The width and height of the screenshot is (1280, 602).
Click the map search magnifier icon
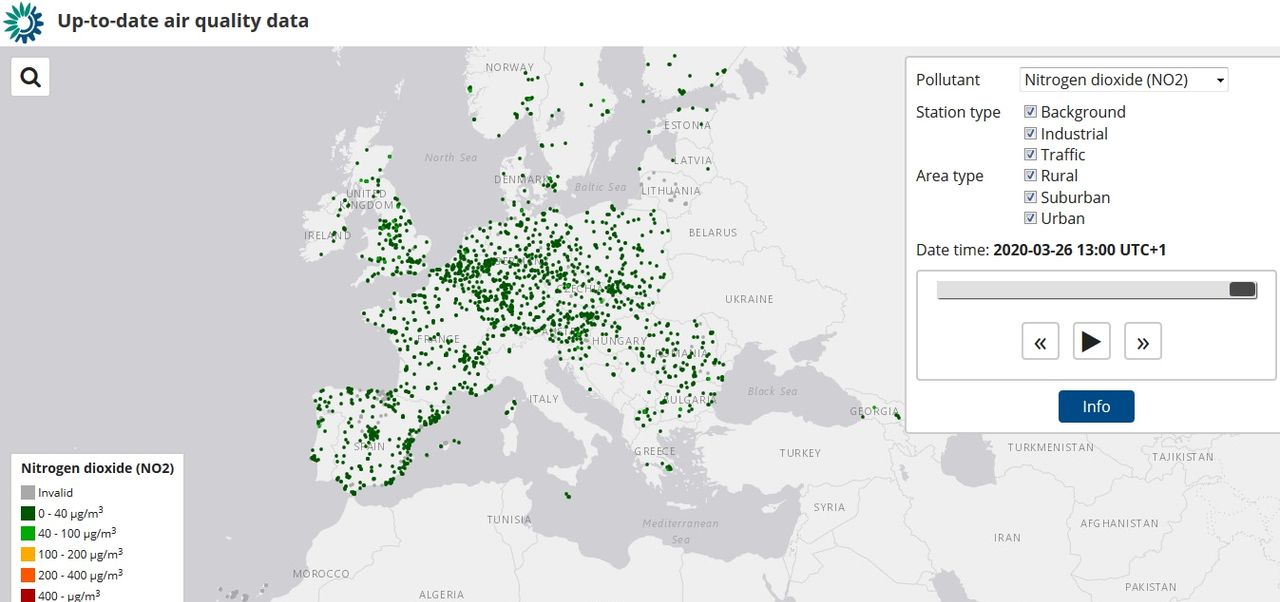point(30,77)
